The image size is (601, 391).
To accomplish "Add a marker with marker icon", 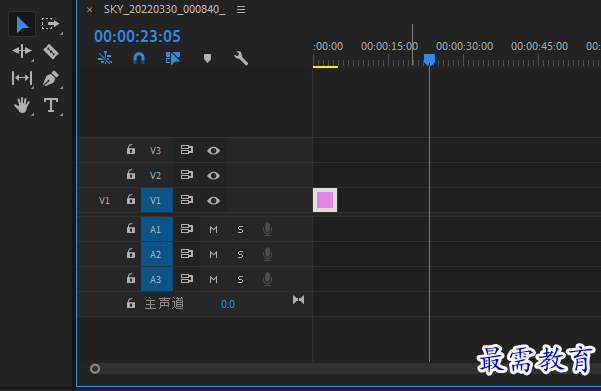I will click(x=207, y=58).
